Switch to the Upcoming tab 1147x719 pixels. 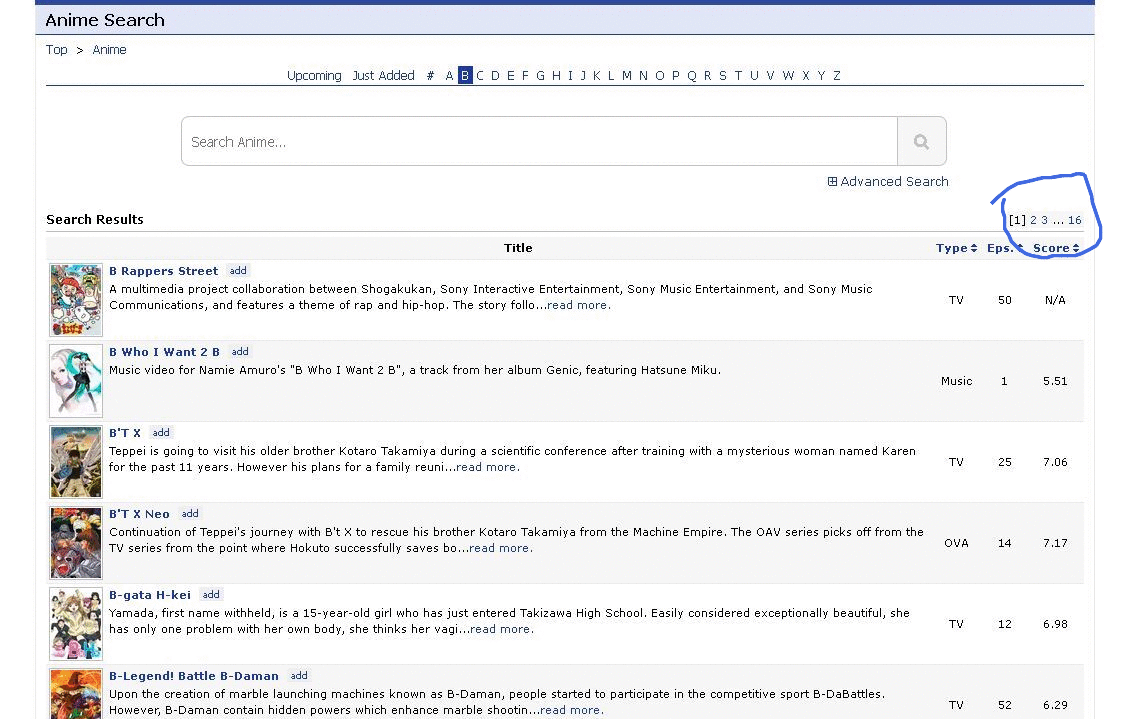314,75
